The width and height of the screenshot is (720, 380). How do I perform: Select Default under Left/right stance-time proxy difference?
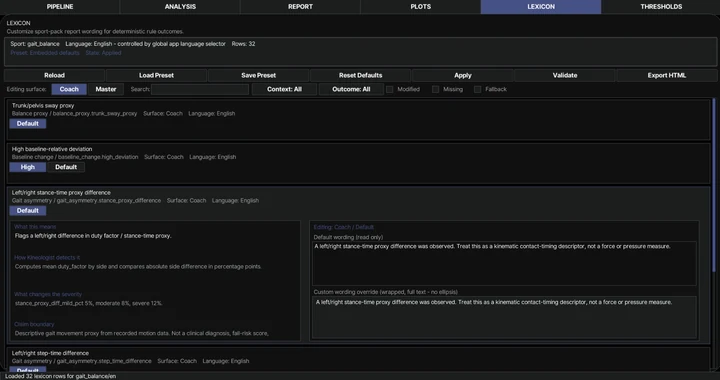pyautogui.click(x=28, y=211)
